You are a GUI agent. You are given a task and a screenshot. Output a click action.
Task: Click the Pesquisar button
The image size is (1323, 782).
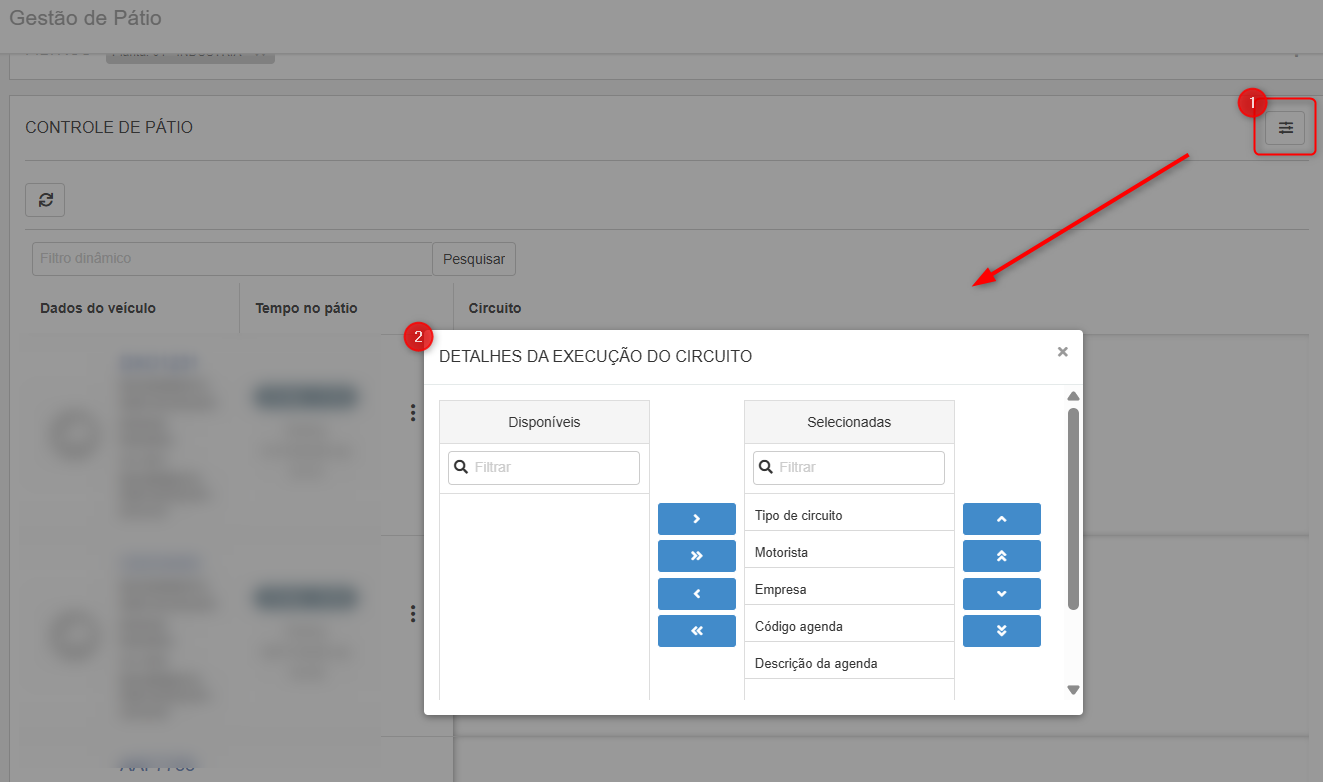pos(474,258)
